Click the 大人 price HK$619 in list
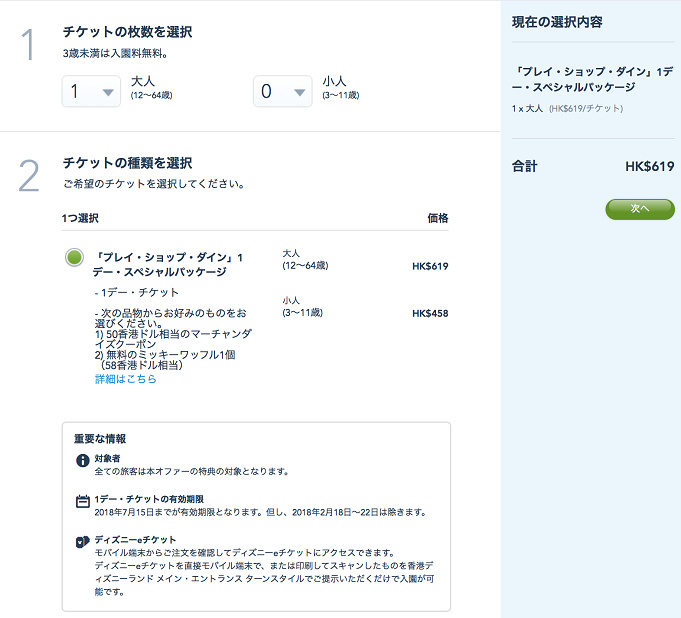681x618 pixels. tap(429, 267)
